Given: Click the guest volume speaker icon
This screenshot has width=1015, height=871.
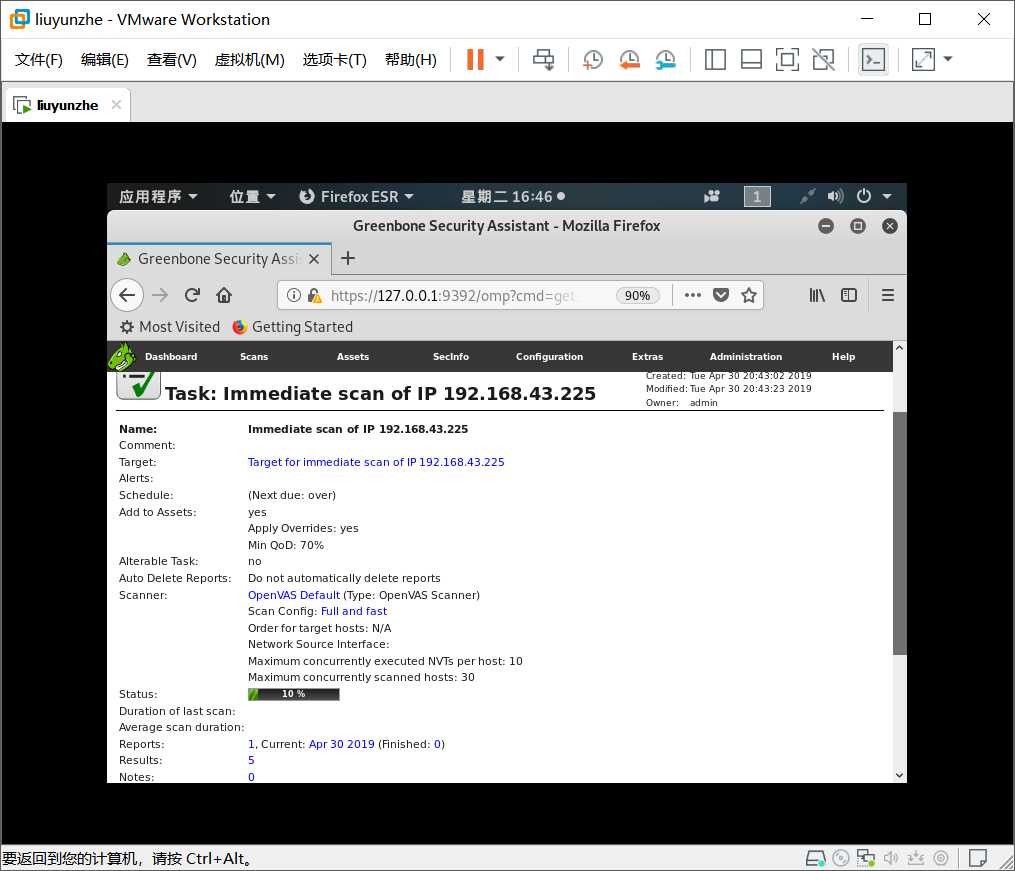Looking at the screenshot, I should tap(835, 196).
